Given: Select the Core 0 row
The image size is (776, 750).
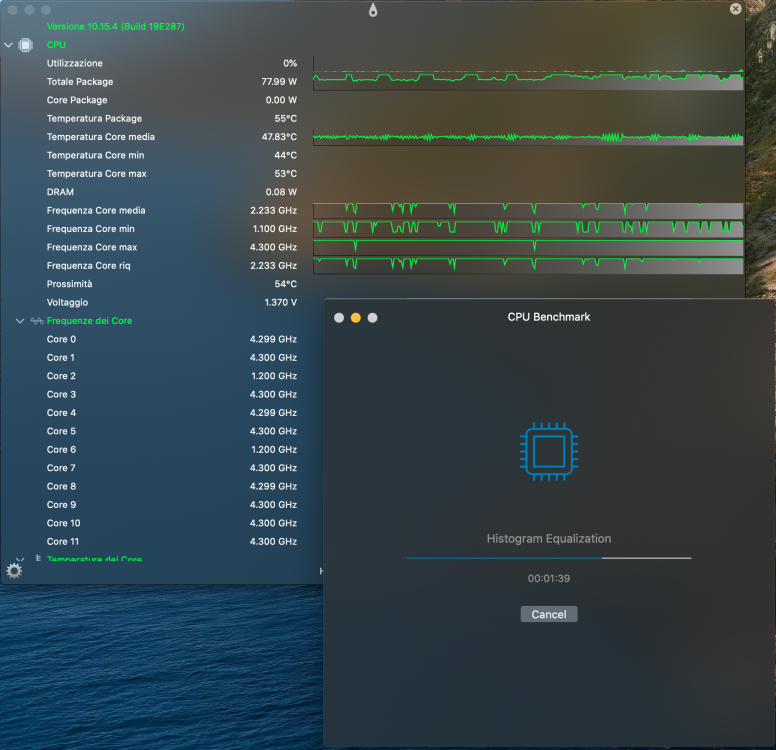Looking at the screenshot, I should (172, 339).
